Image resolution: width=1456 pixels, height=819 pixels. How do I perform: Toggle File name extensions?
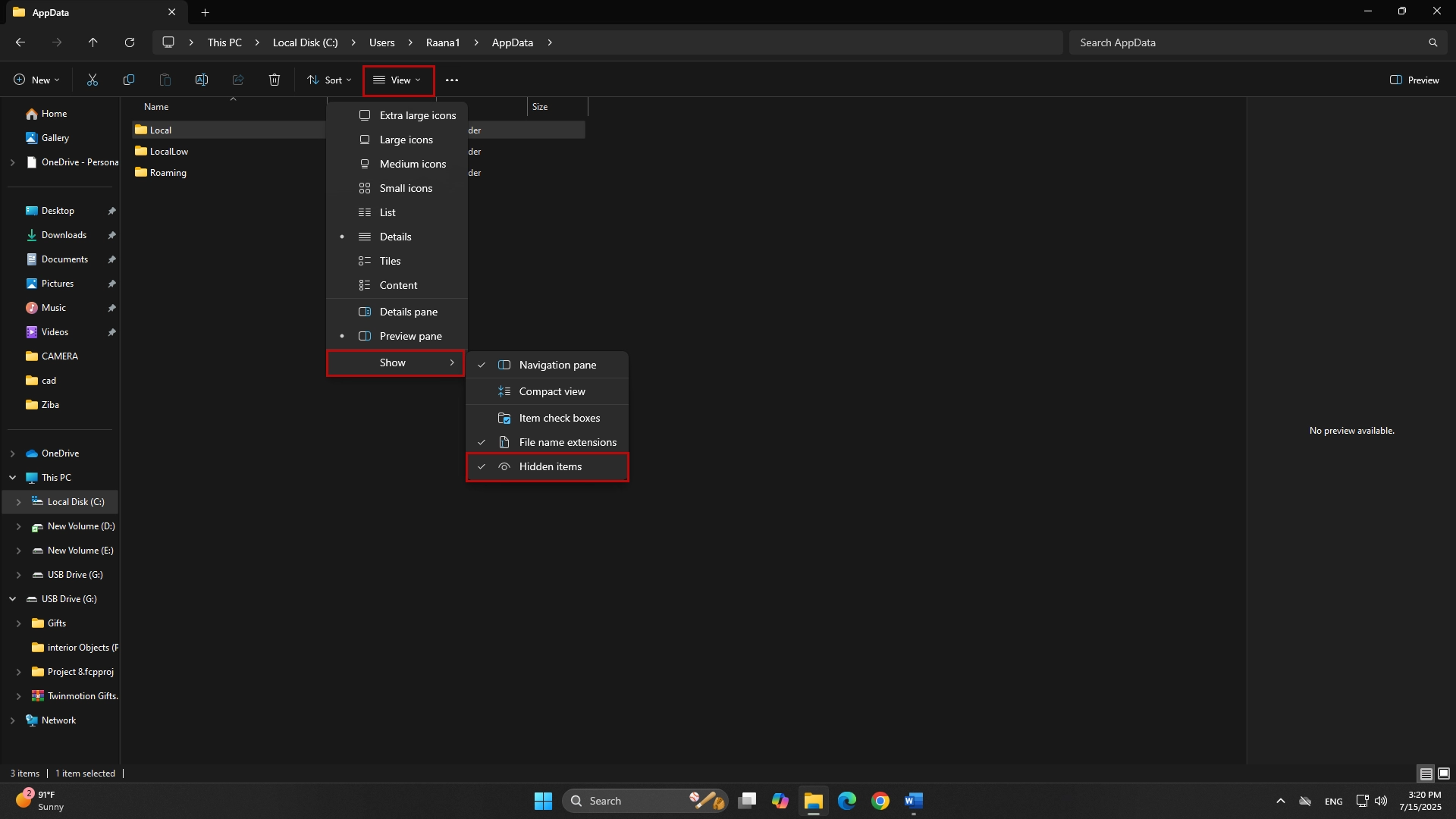548,442
